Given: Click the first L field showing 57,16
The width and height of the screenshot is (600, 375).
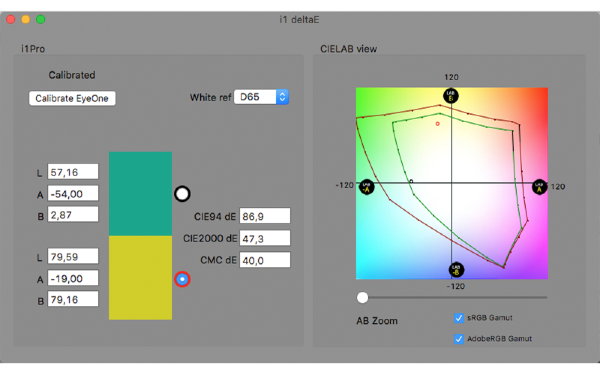Looking at the screenshot, I should (x=73, y=172).
